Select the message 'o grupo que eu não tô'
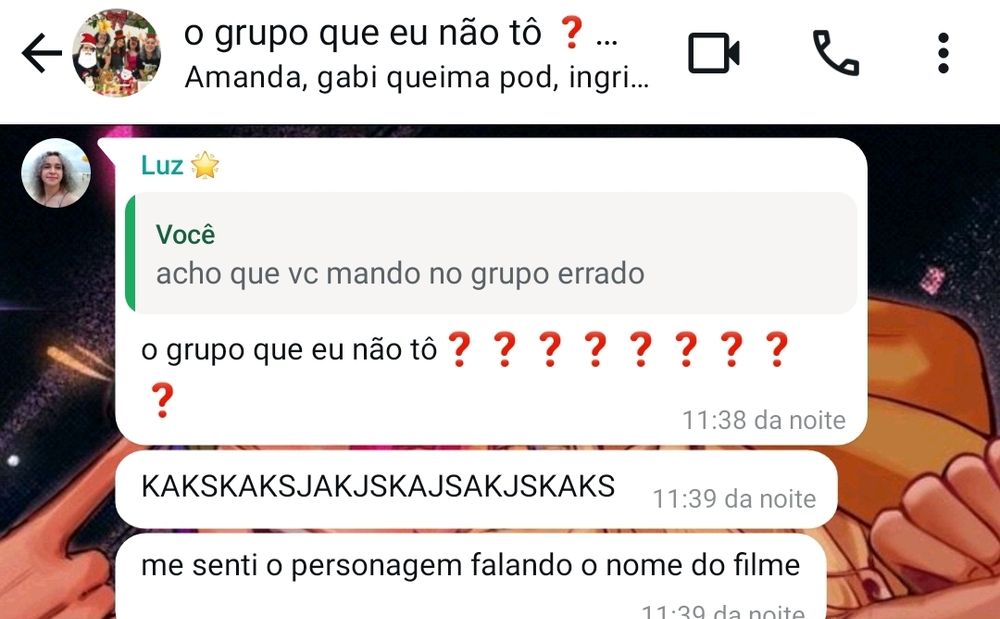The width and height of the screenshot is (1000, 619). 289,351
